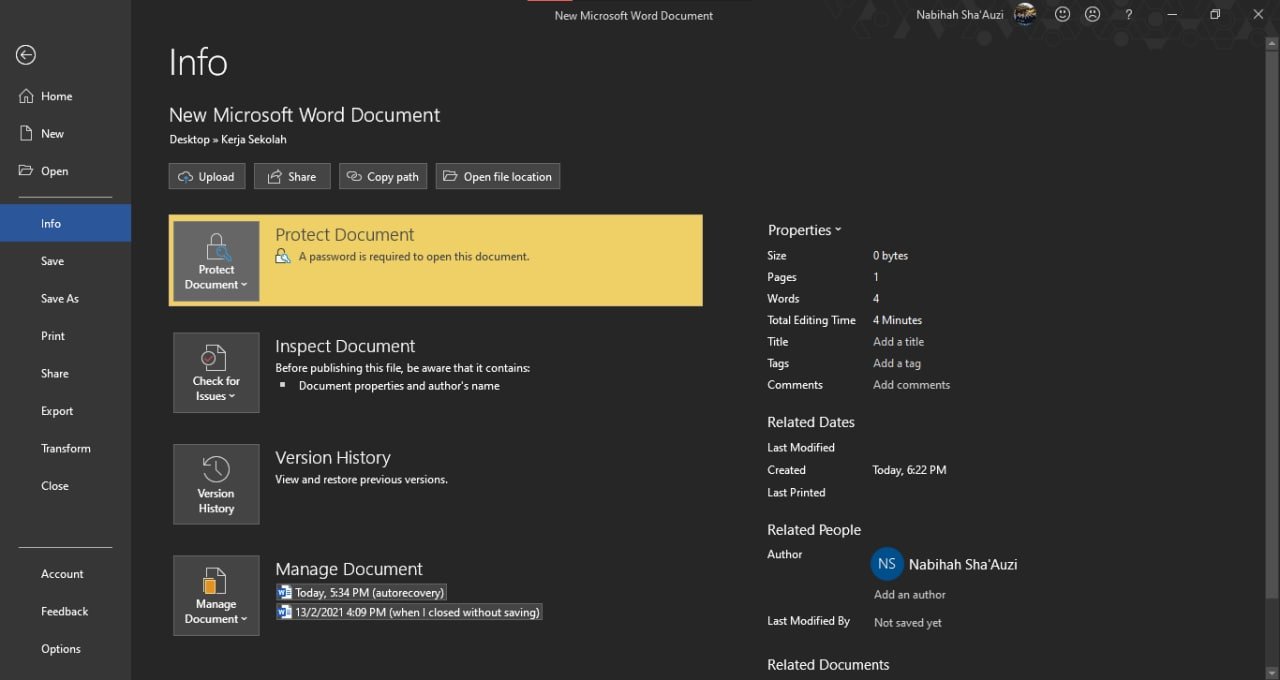
Task: Open the Share page in sidebar
Action: click(65, 373)
